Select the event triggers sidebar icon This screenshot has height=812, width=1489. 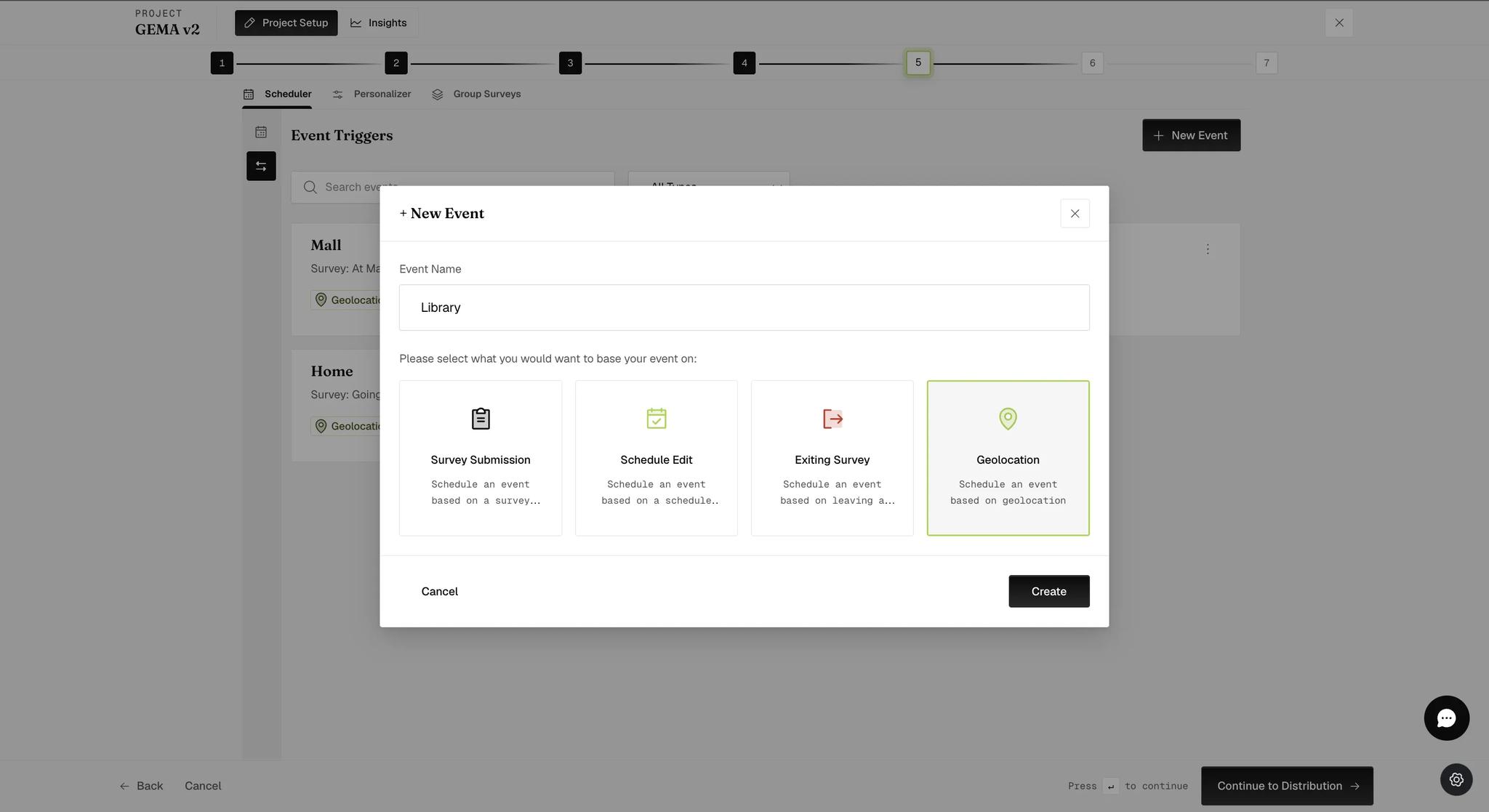pos(261,166)
